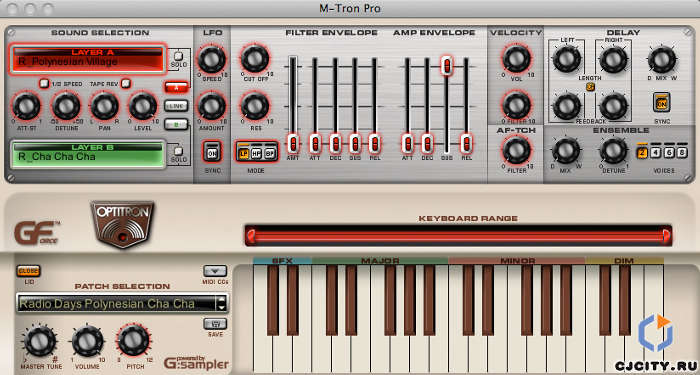Click the Ensemble Detune knob

(613, 150)
